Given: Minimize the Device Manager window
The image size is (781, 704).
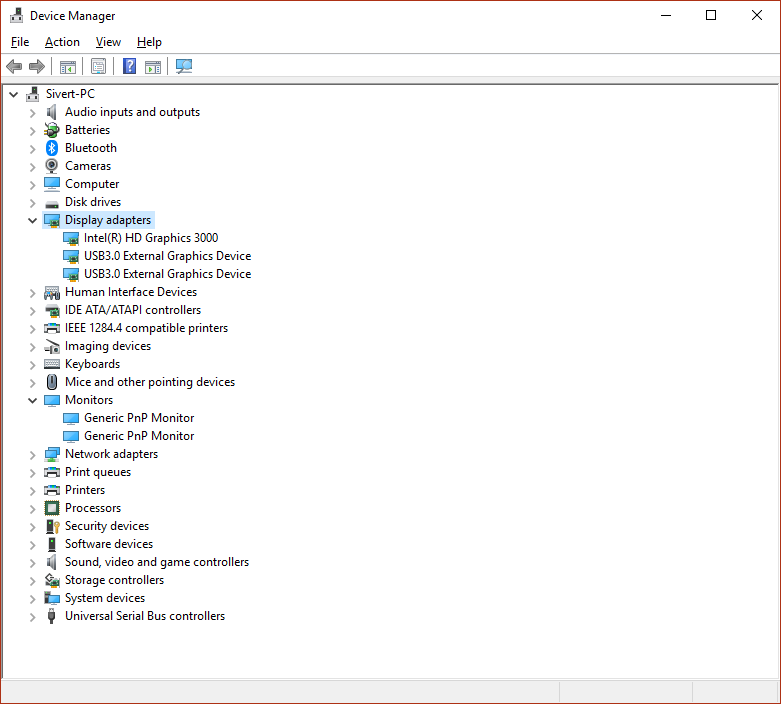Looking at the screenshot, I should click(x=666, y=15).
